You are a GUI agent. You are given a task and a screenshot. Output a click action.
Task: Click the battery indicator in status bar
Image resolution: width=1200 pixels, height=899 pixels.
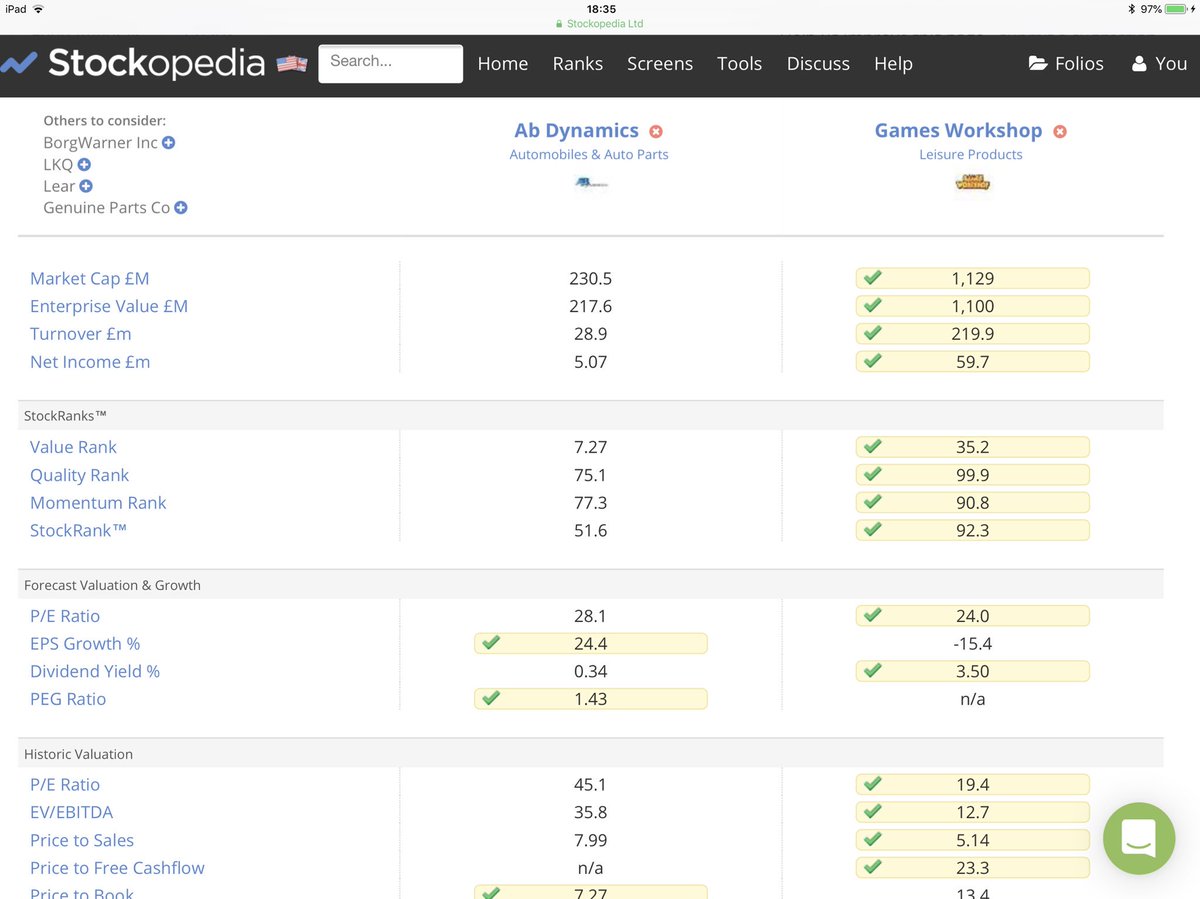(1178, 9)
